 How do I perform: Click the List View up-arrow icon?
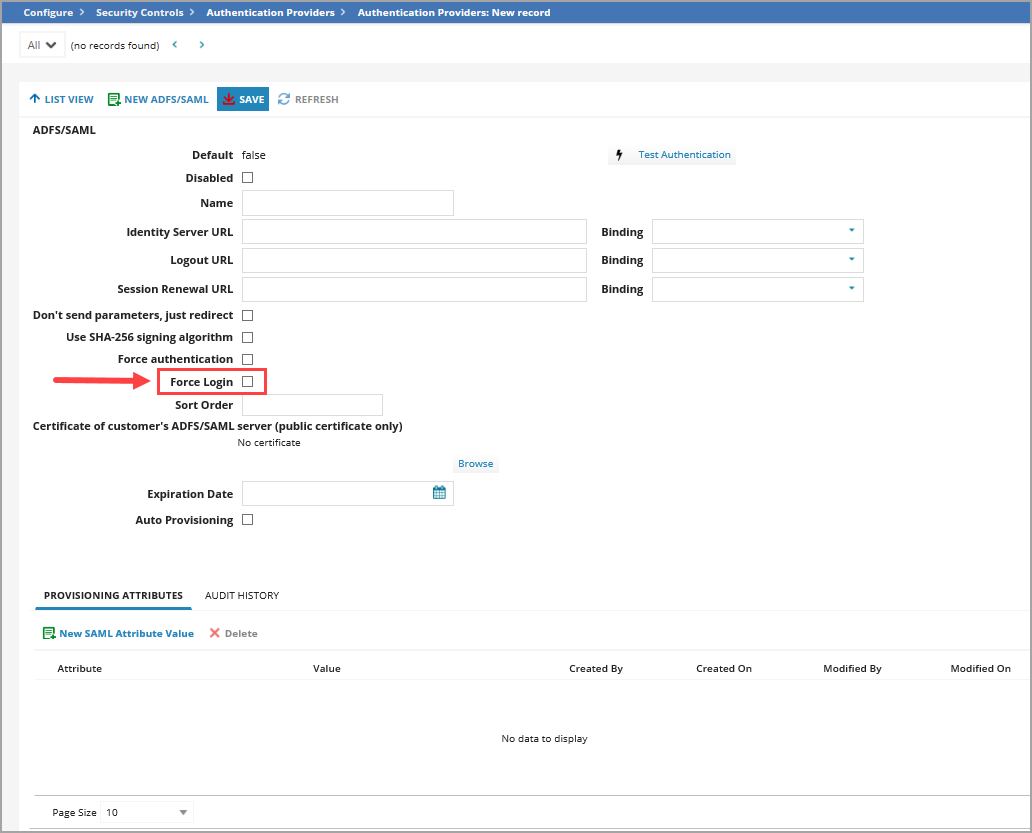point(34,100)
